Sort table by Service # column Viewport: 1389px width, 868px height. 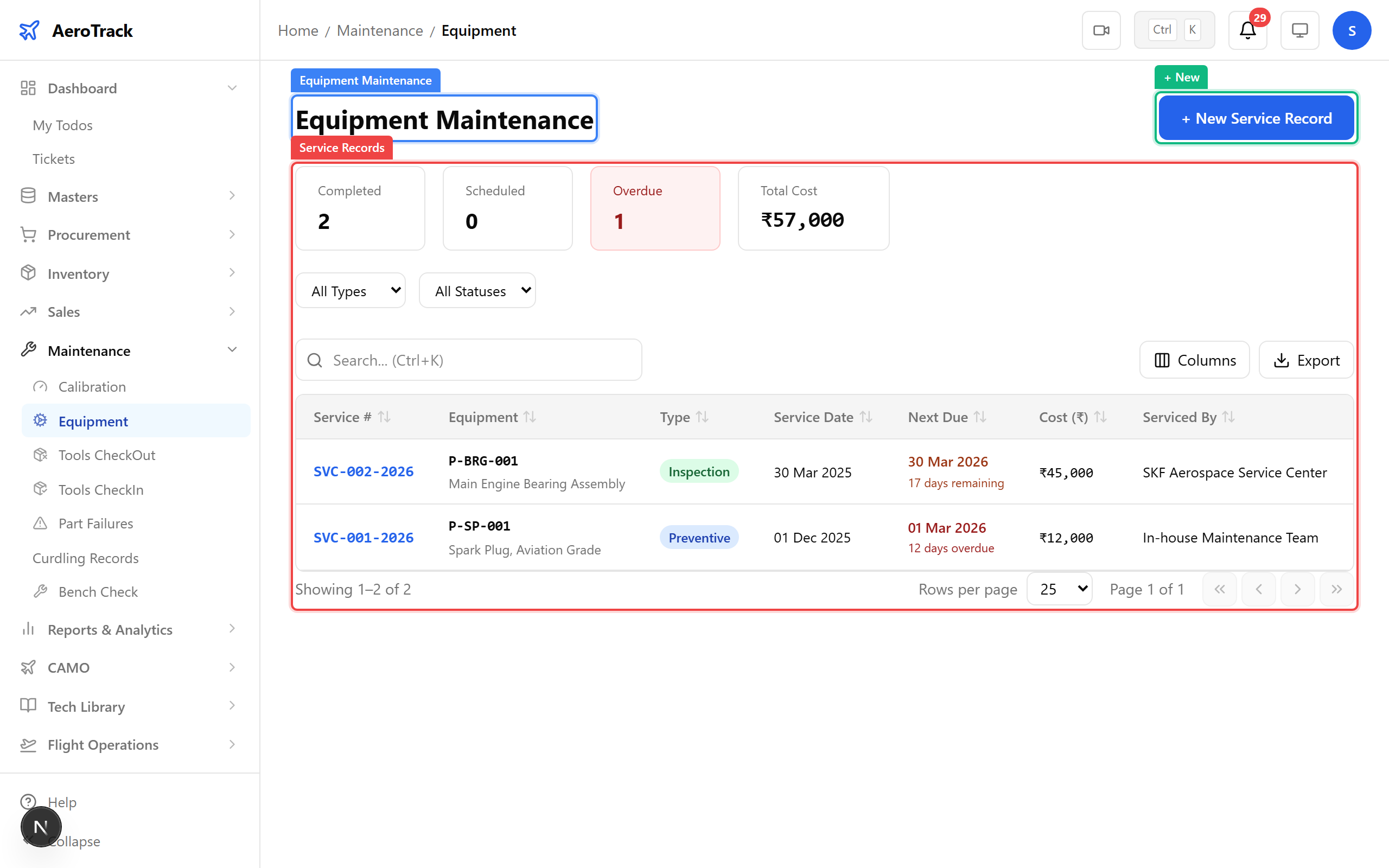click(384, 417)
